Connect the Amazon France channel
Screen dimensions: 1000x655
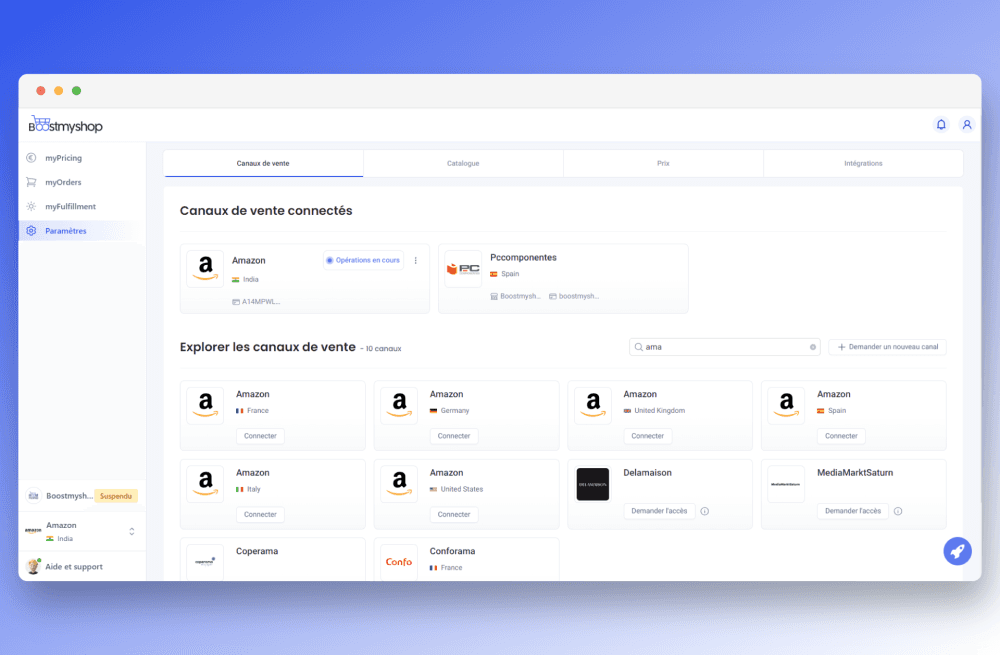tap(260, 436)
